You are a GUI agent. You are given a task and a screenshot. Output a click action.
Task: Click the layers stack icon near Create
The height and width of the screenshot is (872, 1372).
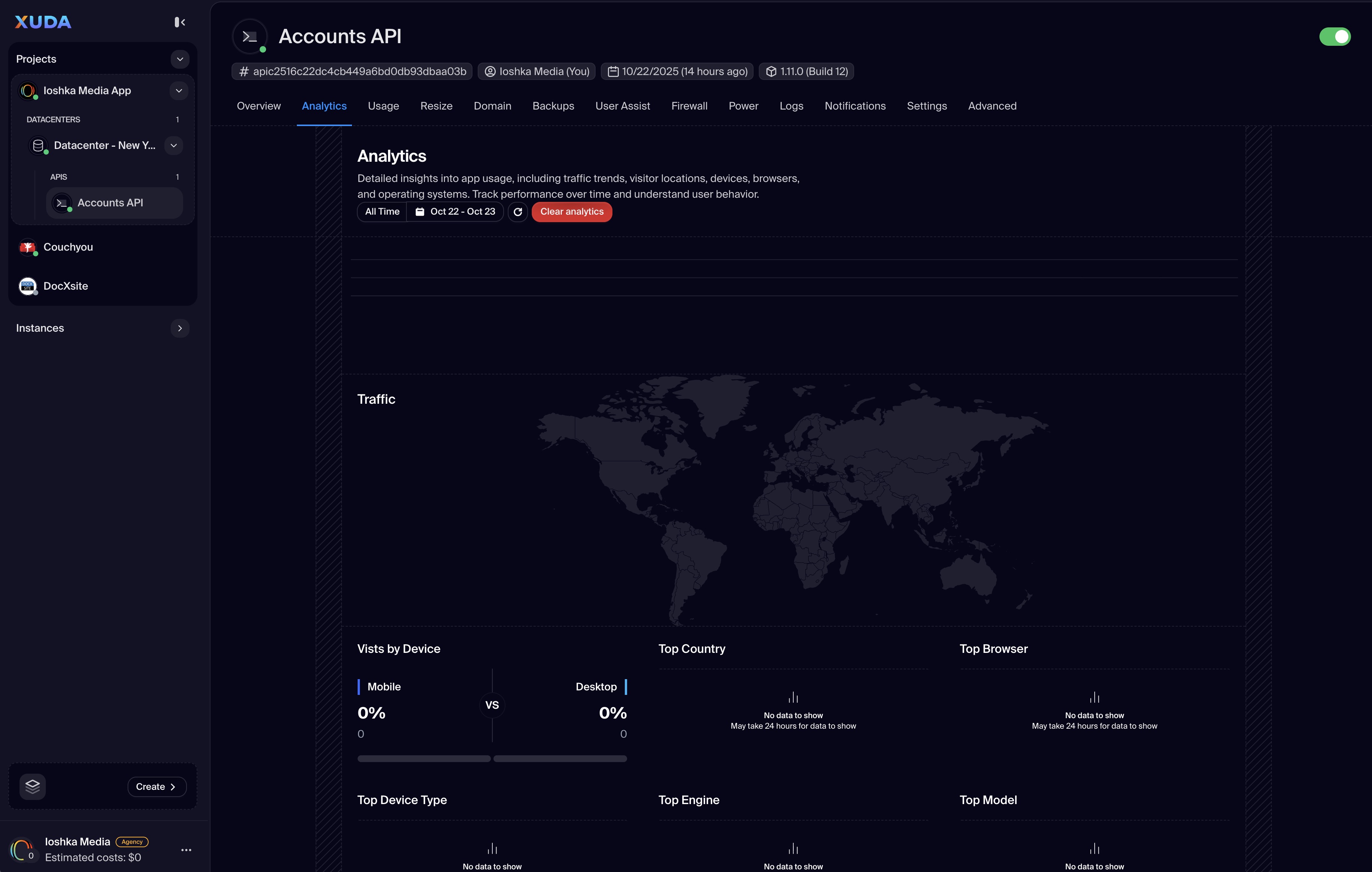33,786
